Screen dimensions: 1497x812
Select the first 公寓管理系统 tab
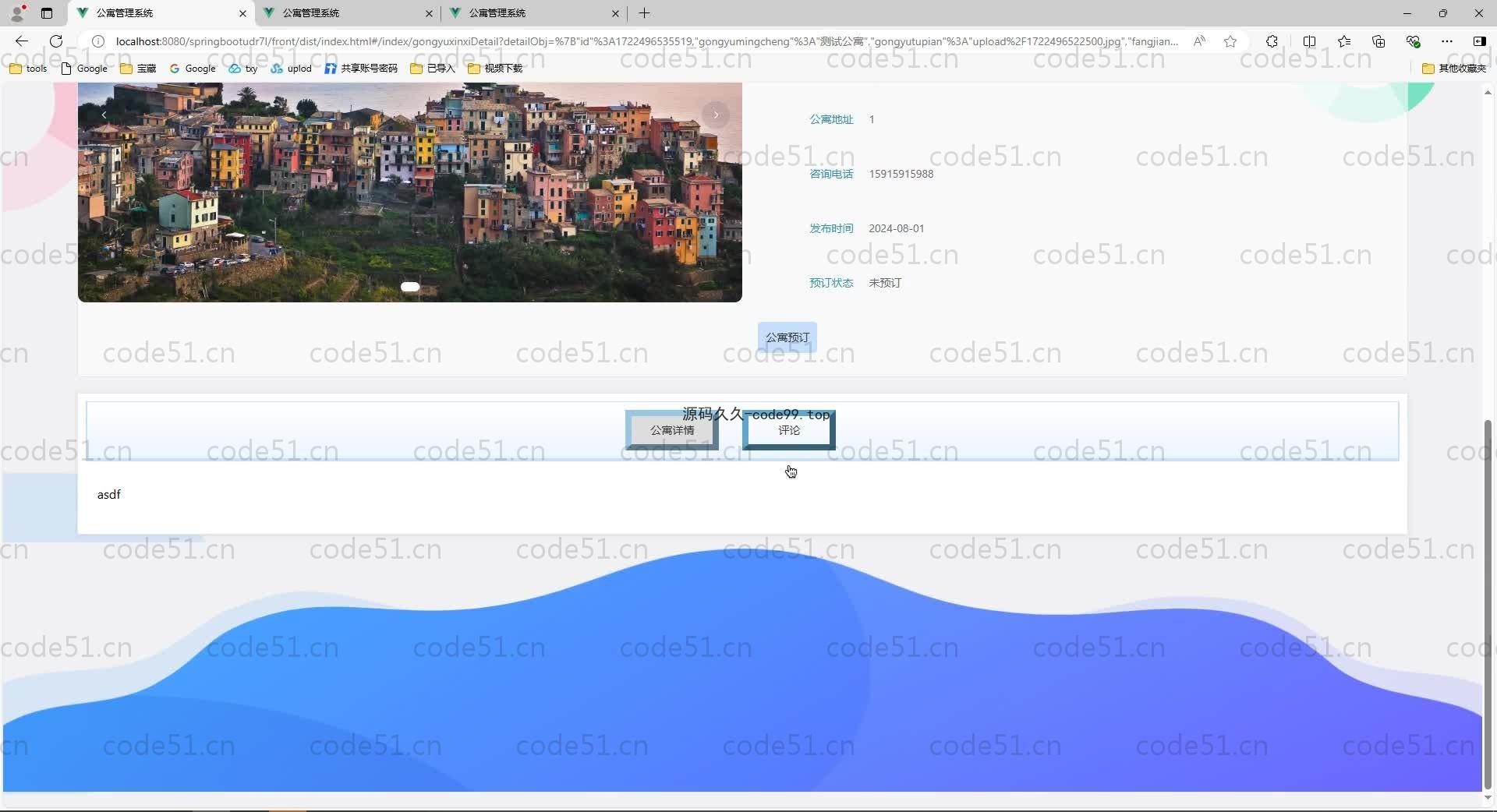(161, 13)
